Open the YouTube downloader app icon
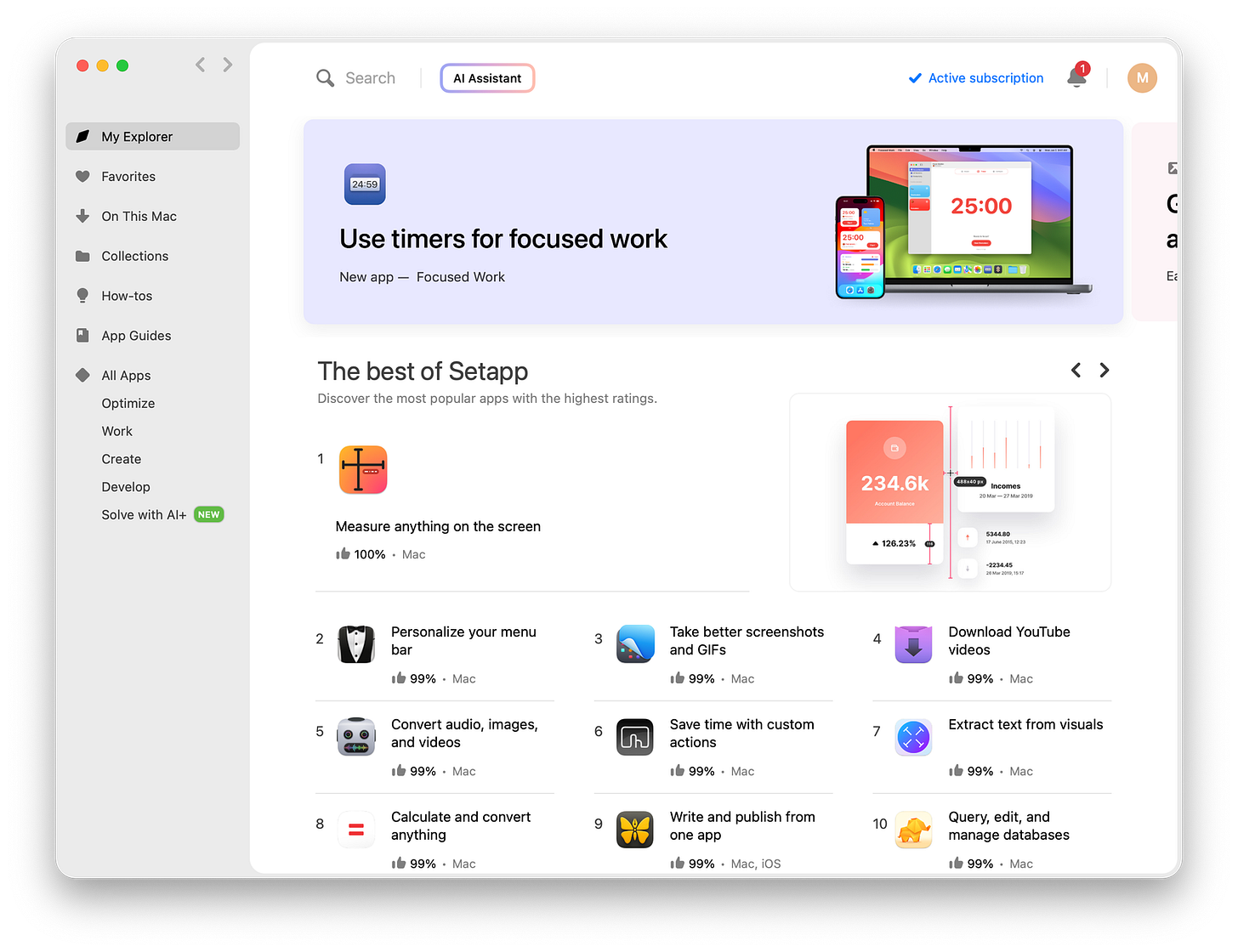Image resolution: width=1238 pixels, height=952 pixels. [x=913, y=644]
